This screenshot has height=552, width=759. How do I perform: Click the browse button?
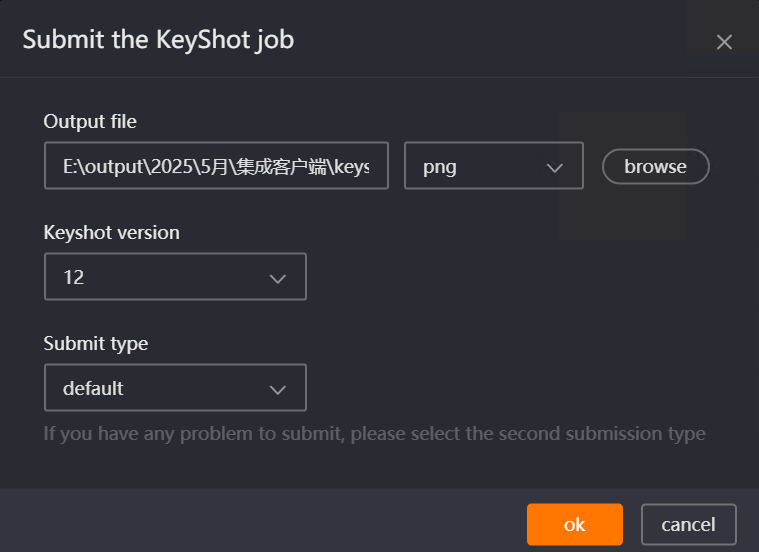(656, 167)
